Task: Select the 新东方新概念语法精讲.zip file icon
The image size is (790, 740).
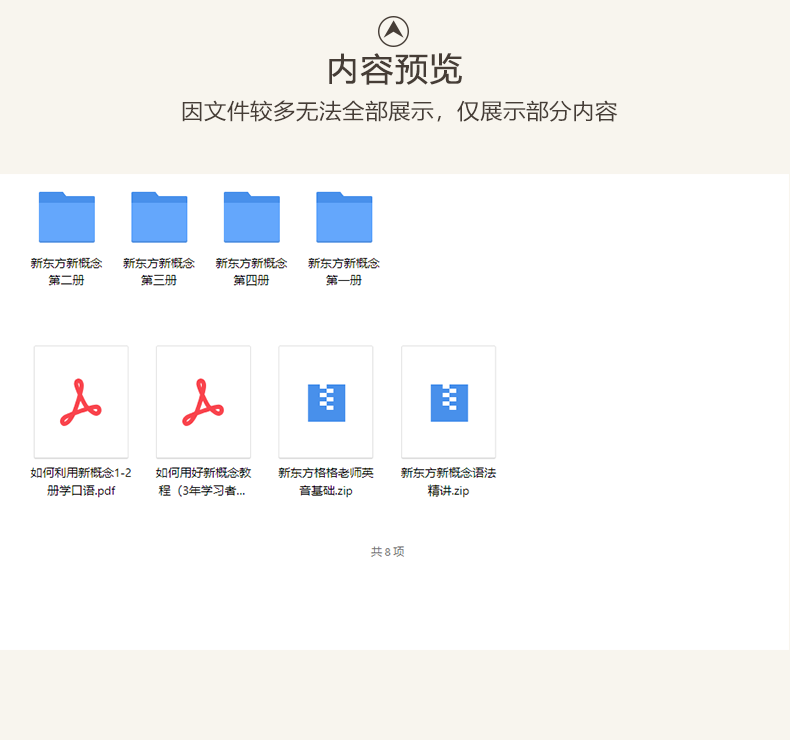Action: (448, 402)
